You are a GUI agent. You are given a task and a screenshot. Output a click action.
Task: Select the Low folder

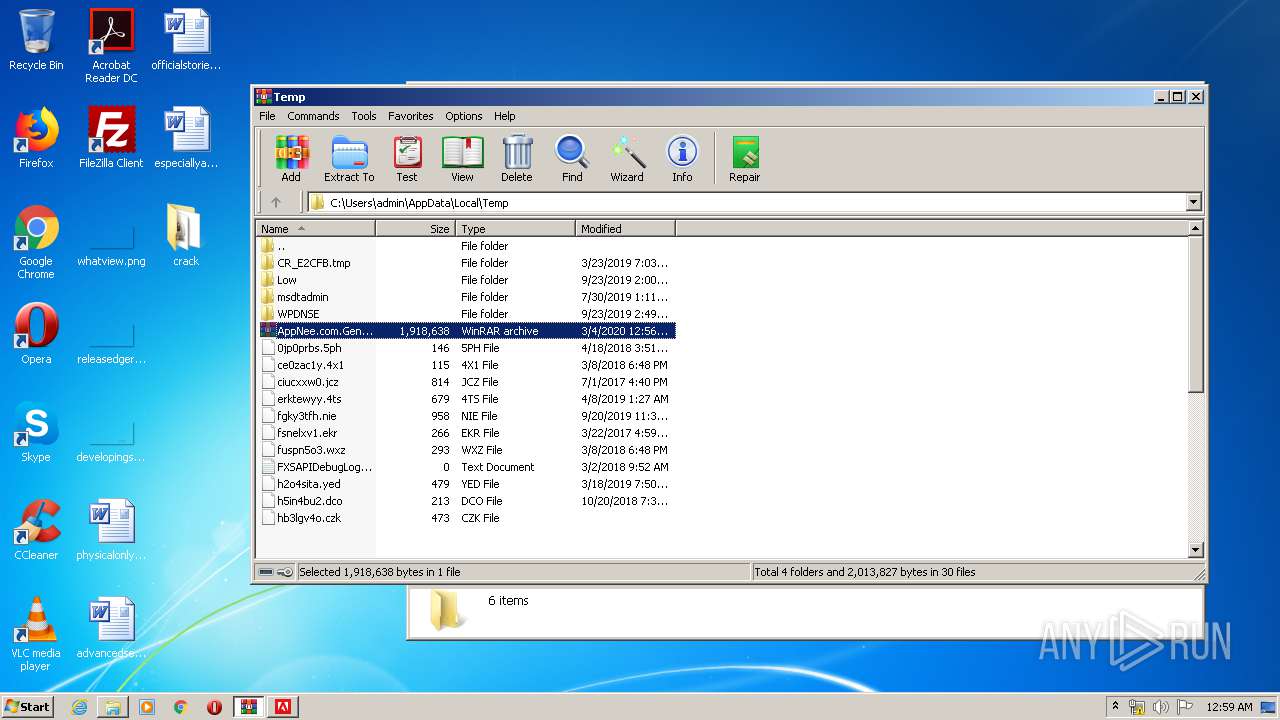point(466,280)
